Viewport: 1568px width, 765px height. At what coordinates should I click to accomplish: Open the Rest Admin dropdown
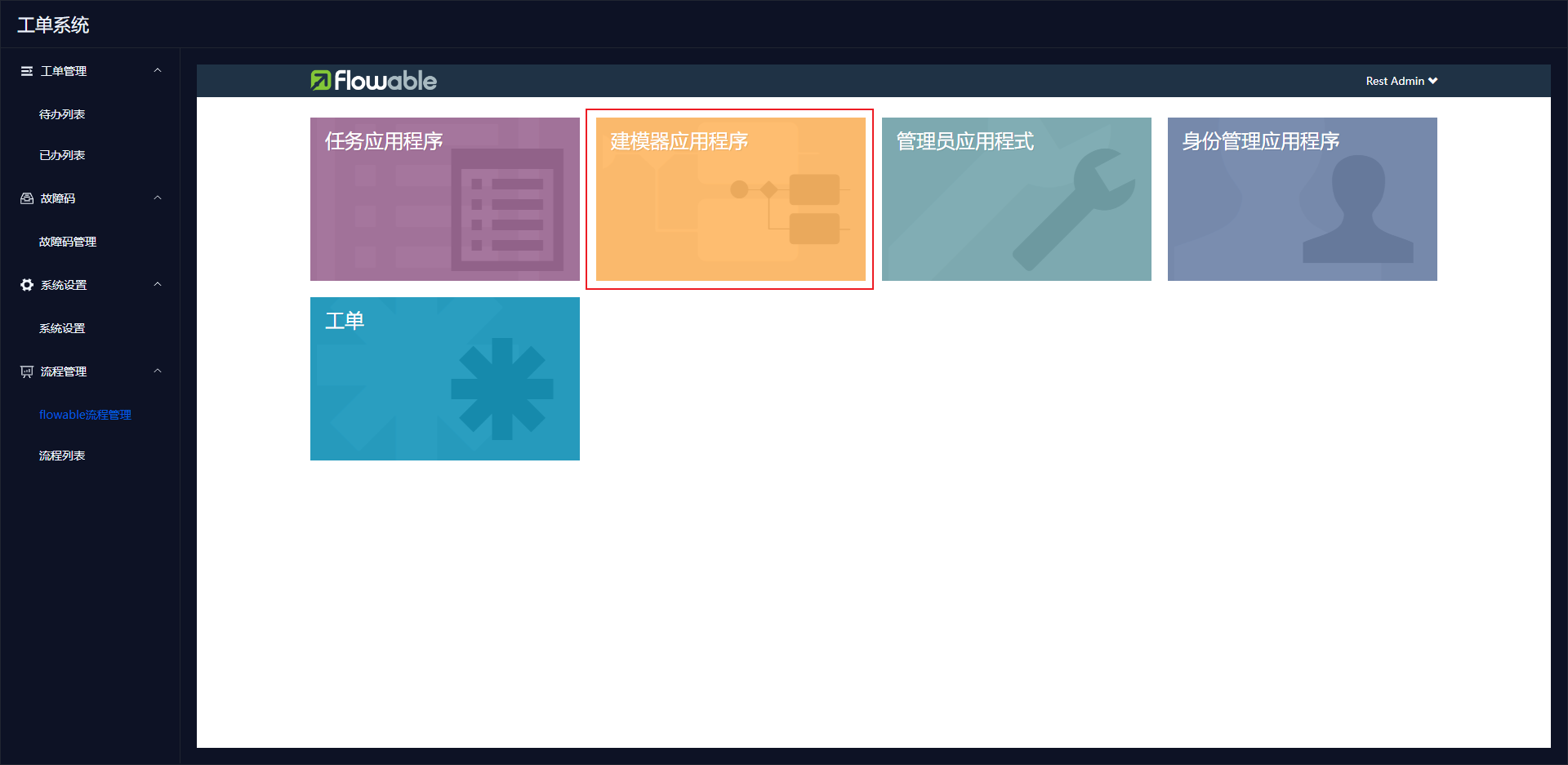coord(1401,81)
